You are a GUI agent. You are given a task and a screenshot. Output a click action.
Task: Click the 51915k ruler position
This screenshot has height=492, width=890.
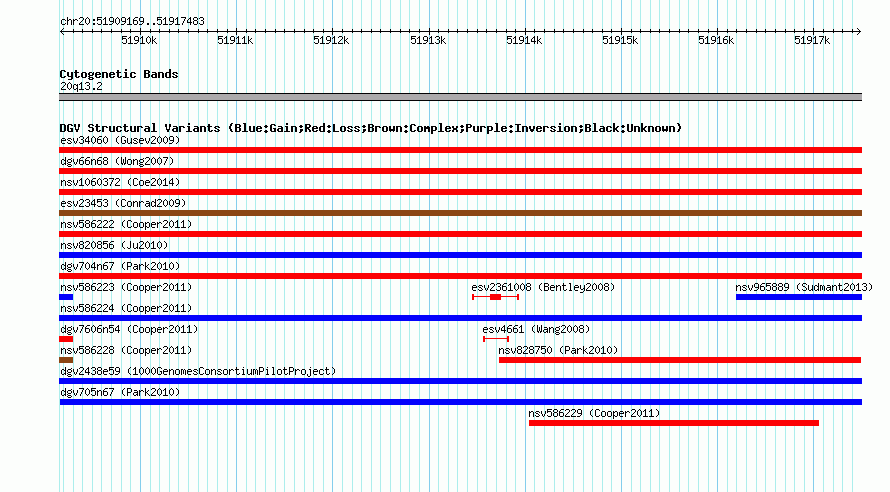coord(620,40)
